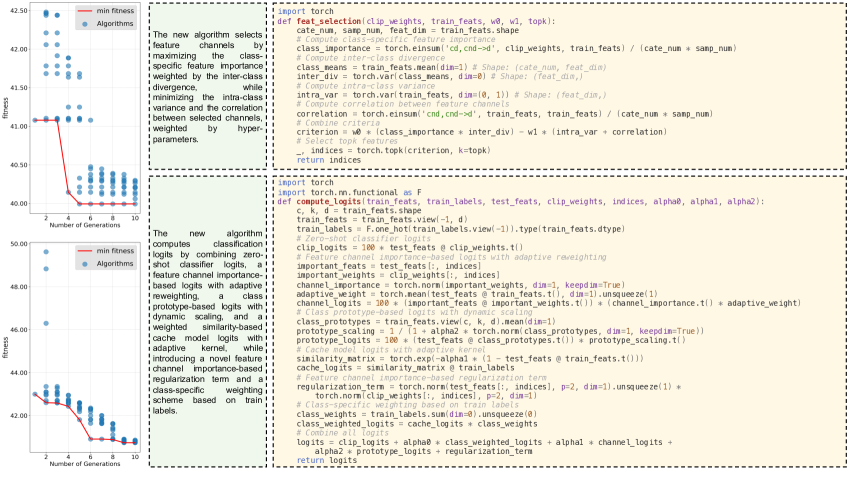Select comment 'Compute intra-class variance'

(366, 86)
